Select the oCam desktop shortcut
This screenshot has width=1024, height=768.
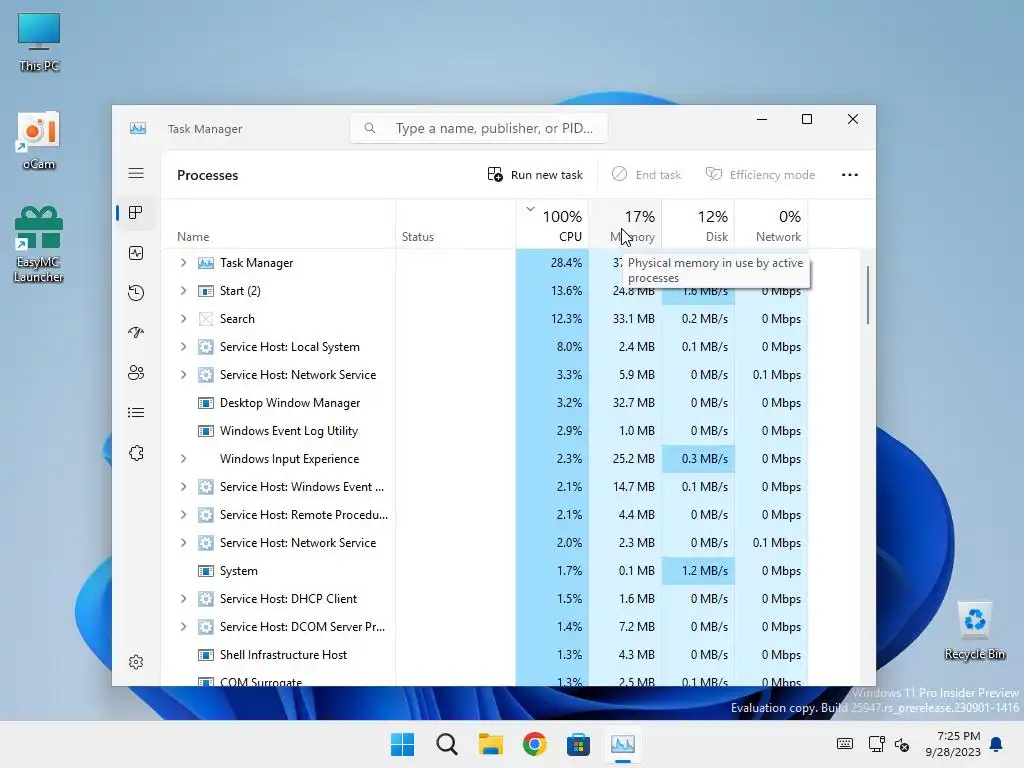(39, 140)
